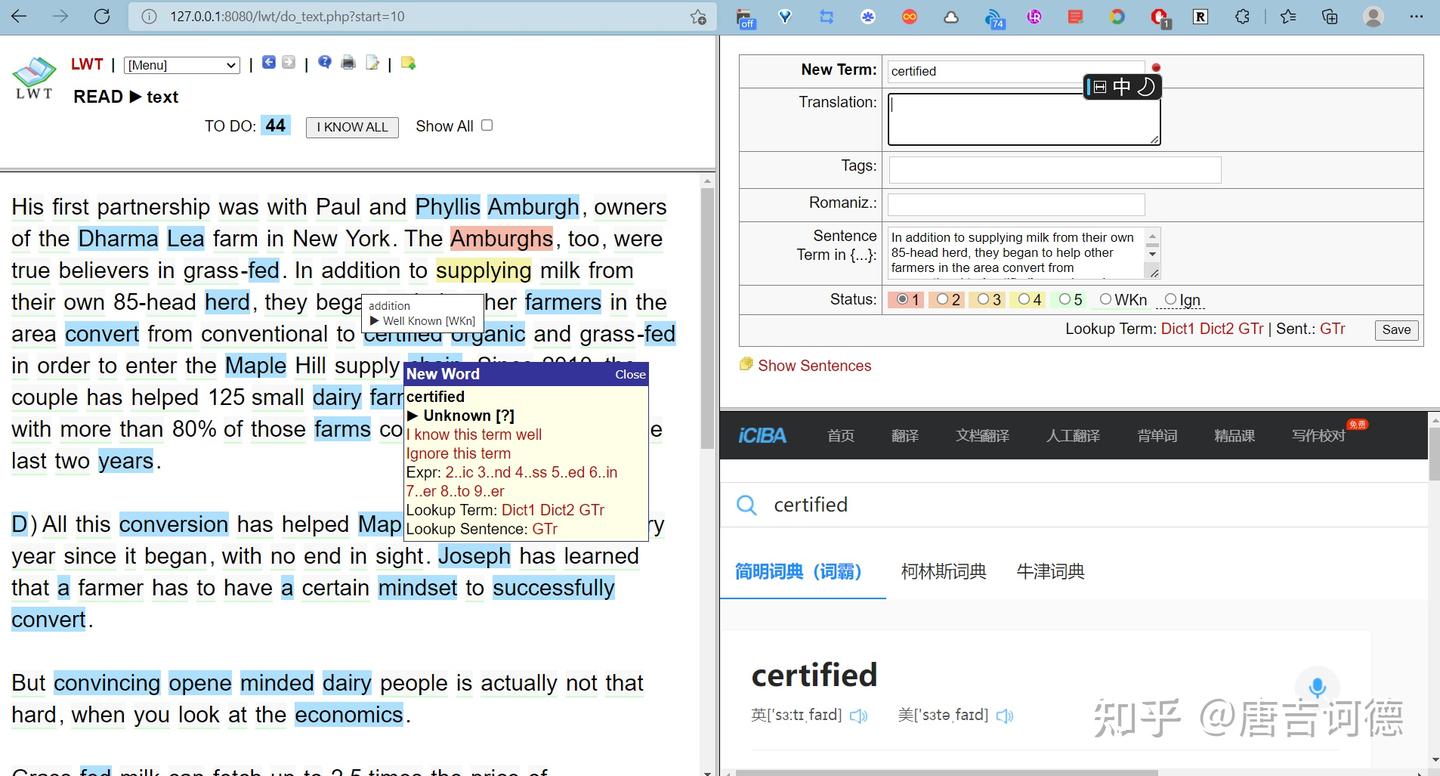The height and width of the screenshot is (776, 1440).
Task: Click Show Sentences link
Action: 814,366
